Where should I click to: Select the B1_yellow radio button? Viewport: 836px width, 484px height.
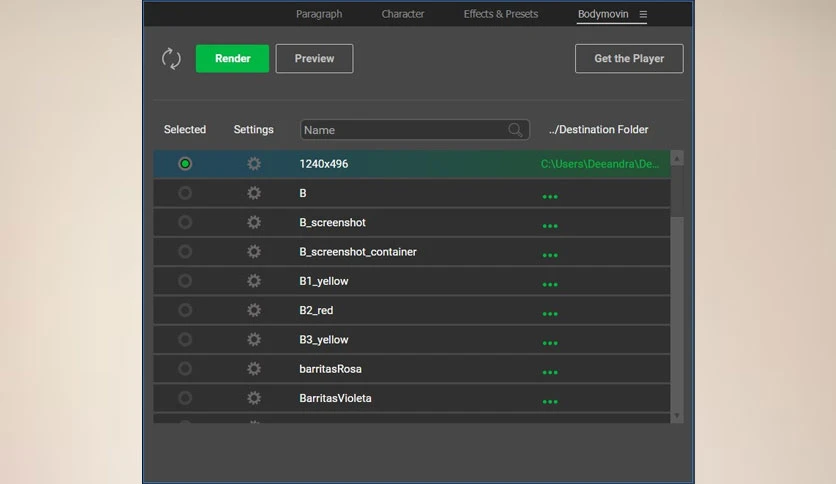coord(185,281)
